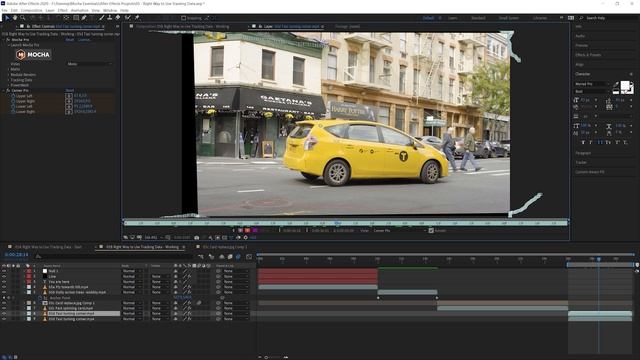Viewport: 640px width, 360px height.
Task: Expand the Matte property group
Action: point(9,69)
